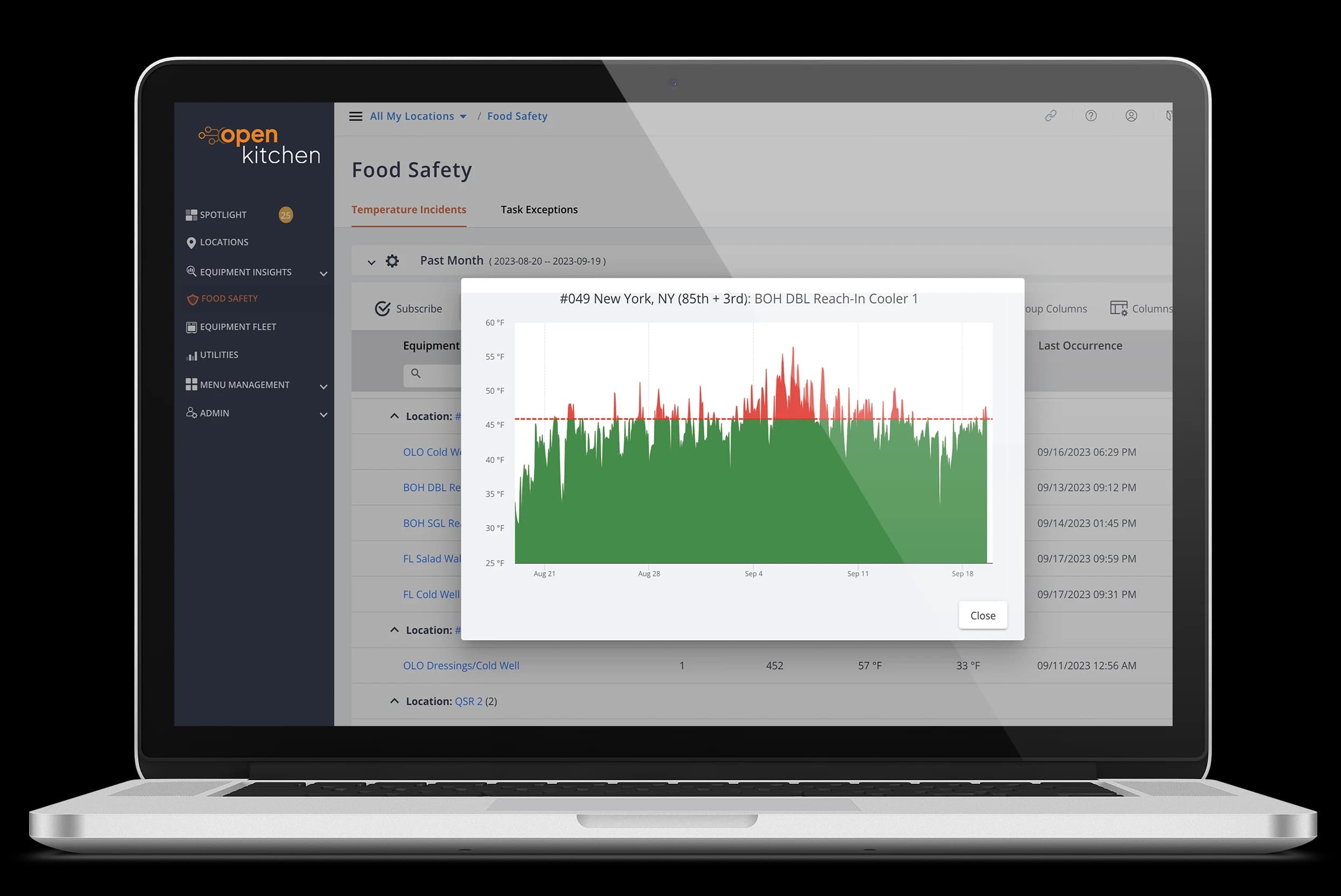The height and width of the screenshot is (896, 1341).
Task: Open the QSR 2 location link
Action: pos(469,701)
